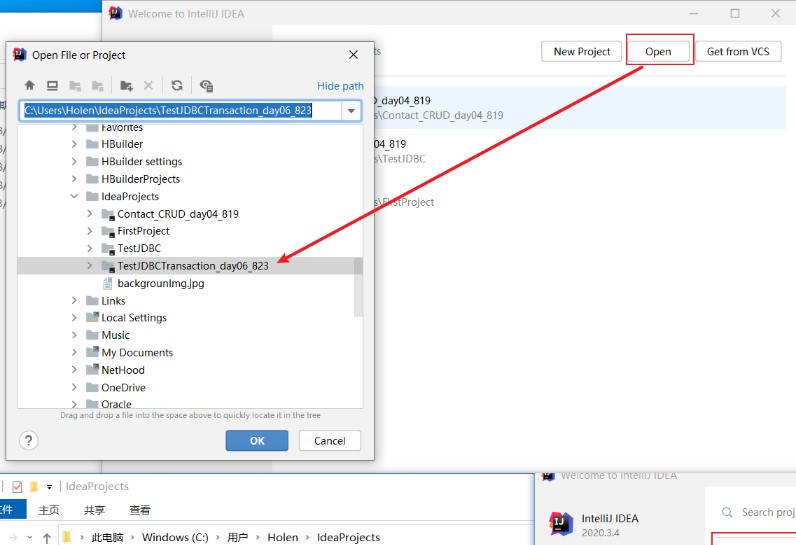
Task: Expand the HBuilderProjects folder
Action: pyautogui.click(x=74, y=179)
